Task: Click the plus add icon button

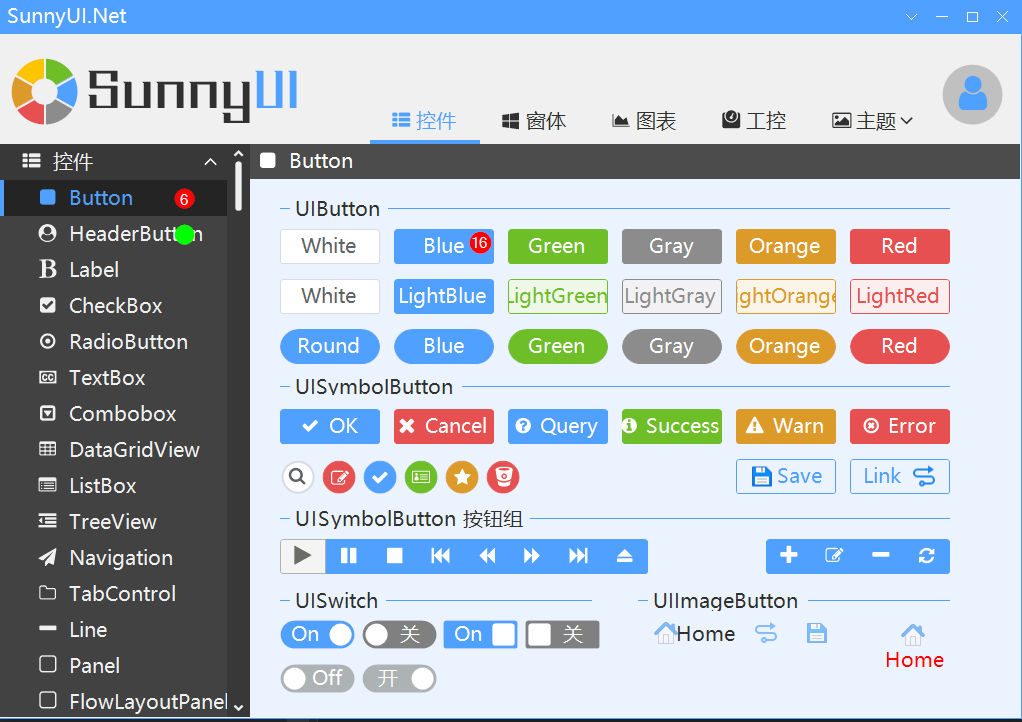Action: pyautogui.click(x=789, y=556)
